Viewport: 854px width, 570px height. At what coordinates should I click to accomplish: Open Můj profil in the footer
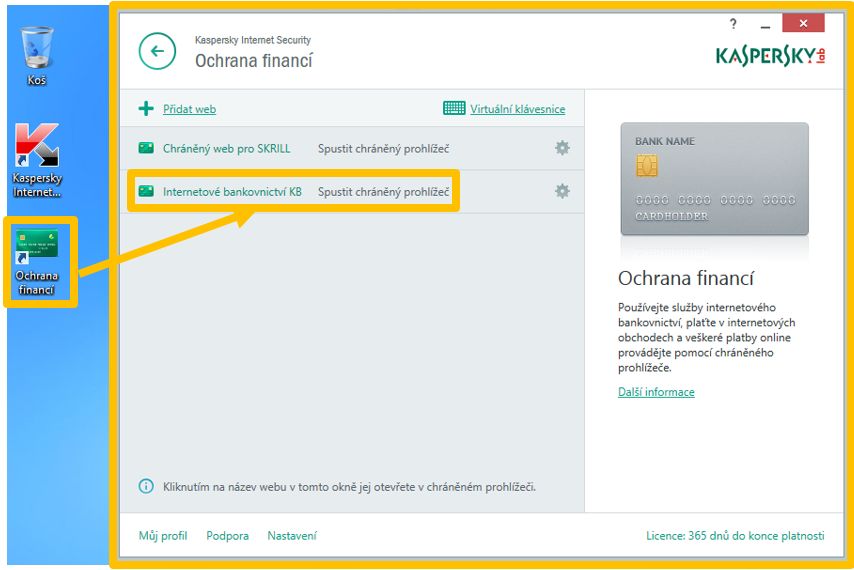tap(163, 536)
